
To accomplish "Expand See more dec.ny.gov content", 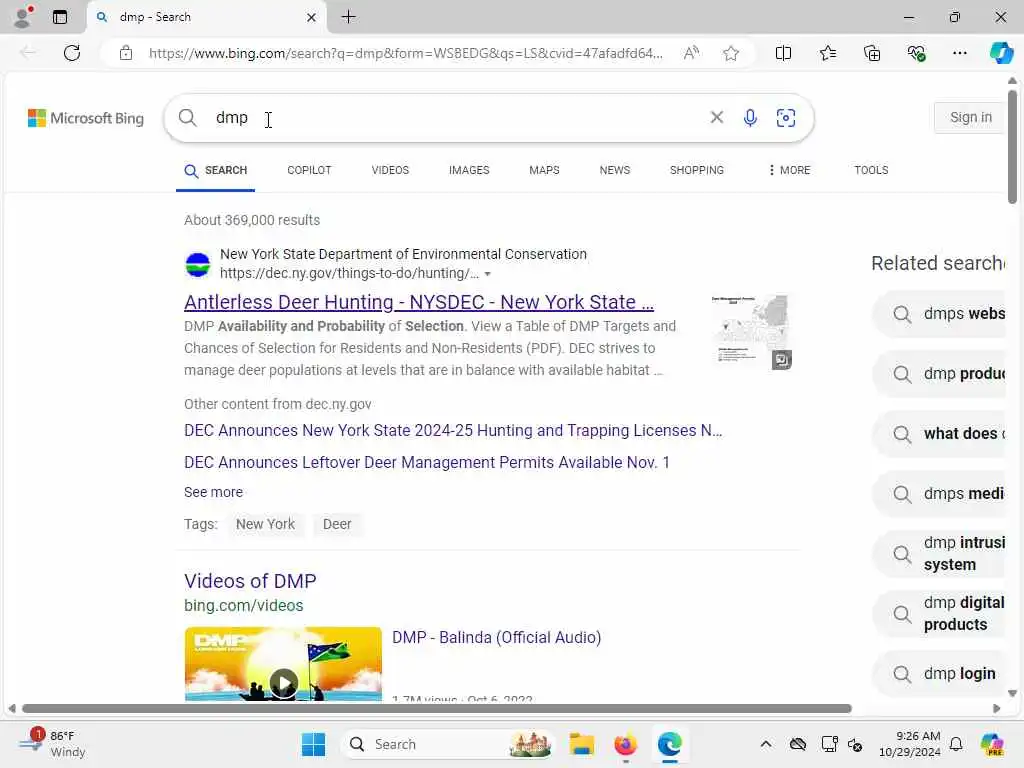I will [x=213, y=492].
